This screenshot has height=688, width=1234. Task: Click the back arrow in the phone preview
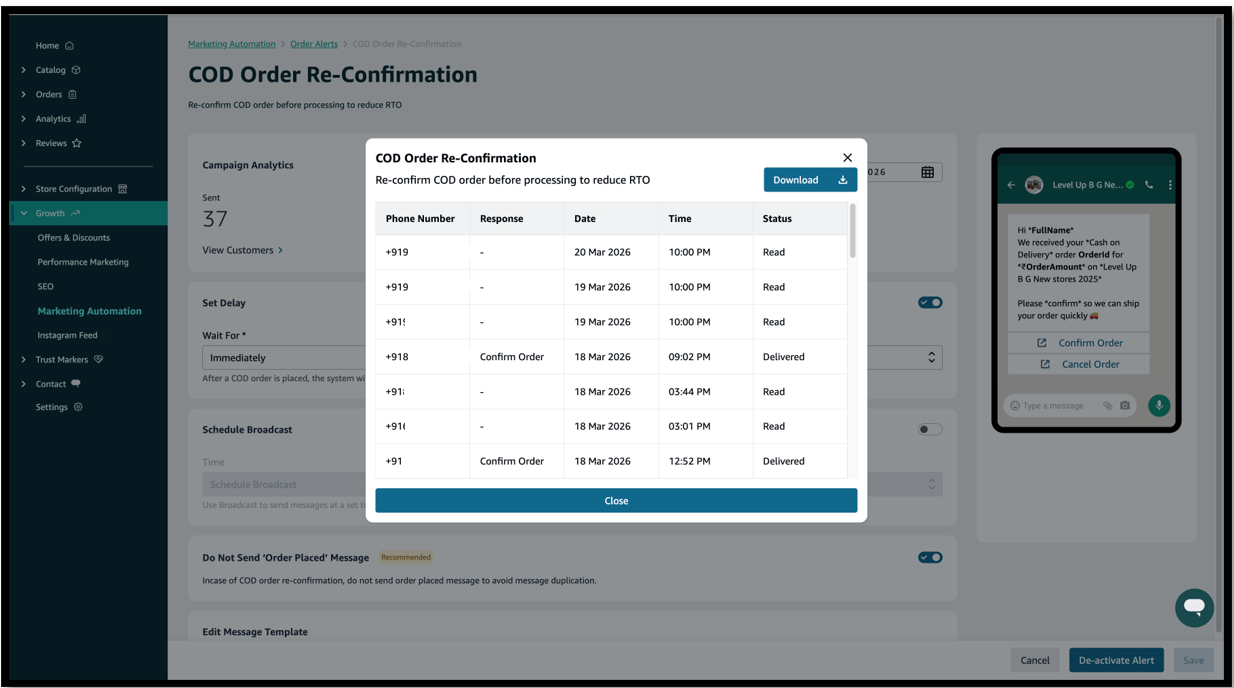[1011, 185]
